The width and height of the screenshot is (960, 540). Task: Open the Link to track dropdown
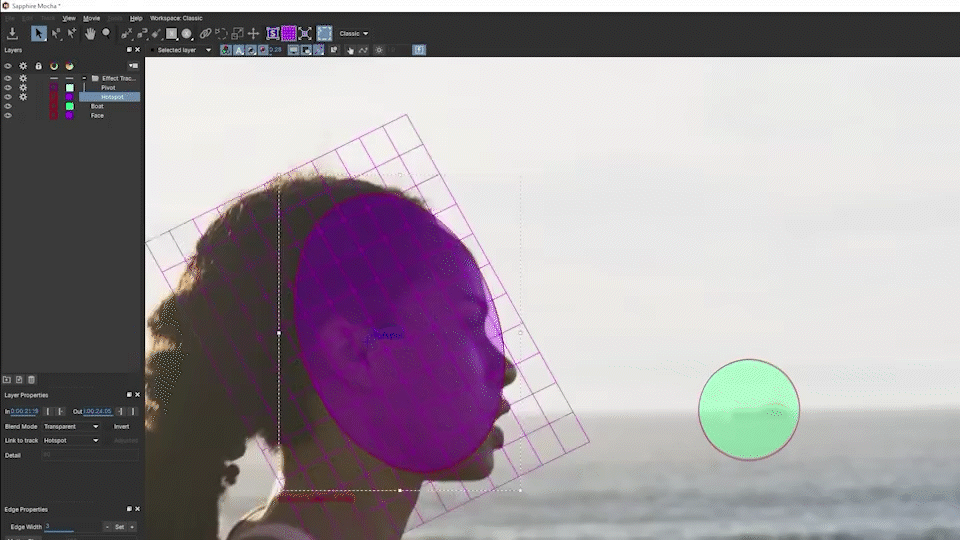pyautogui.click(x=71, y=441)
